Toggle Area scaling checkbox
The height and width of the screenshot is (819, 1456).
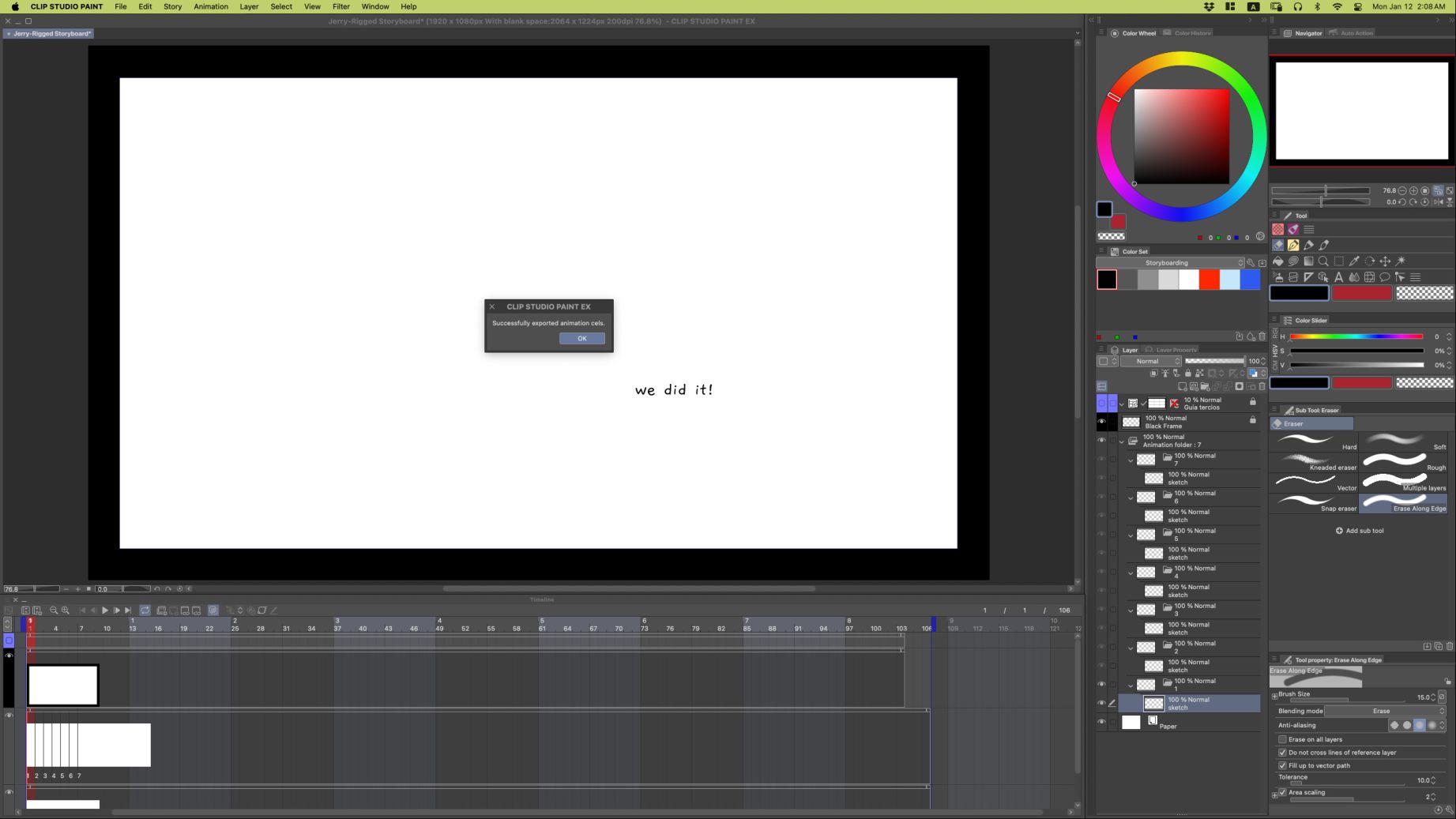tap(1282, 792)
